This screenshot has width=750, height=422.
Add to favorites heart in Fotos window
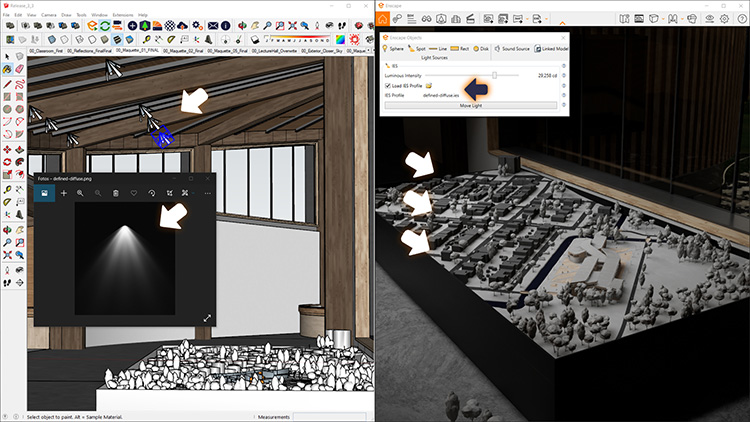point(134,193)
